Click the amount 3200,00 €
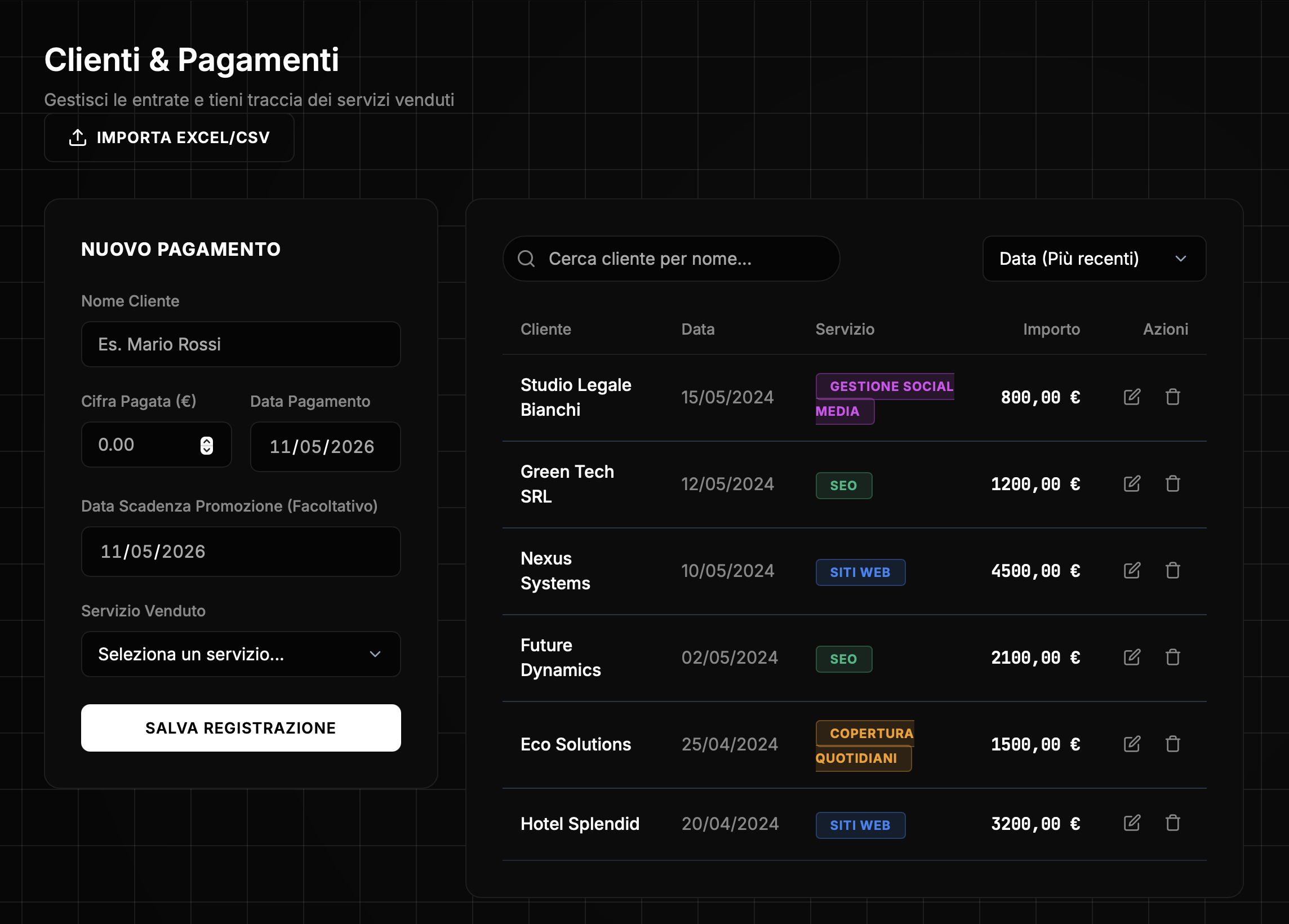Screen dimensions: 1289x924 pyautogui.click(x=1035, y=823)
